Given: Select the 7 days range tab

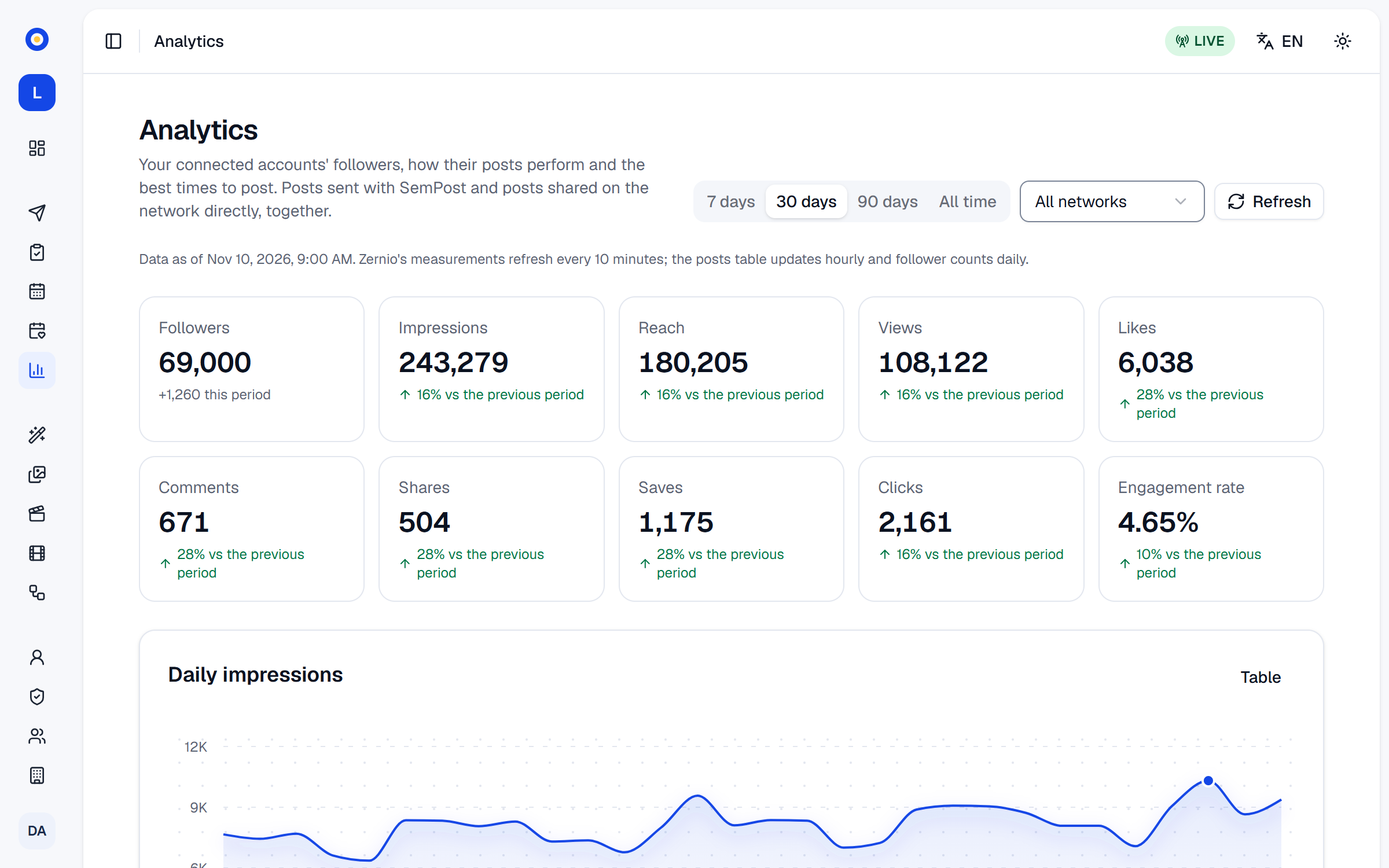Looking at the screenshot, I should 730,201.
